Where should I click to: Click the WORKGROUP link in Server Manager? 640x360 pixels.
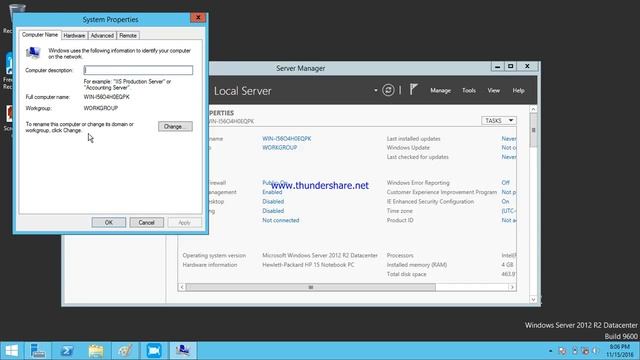coord(280,148)
